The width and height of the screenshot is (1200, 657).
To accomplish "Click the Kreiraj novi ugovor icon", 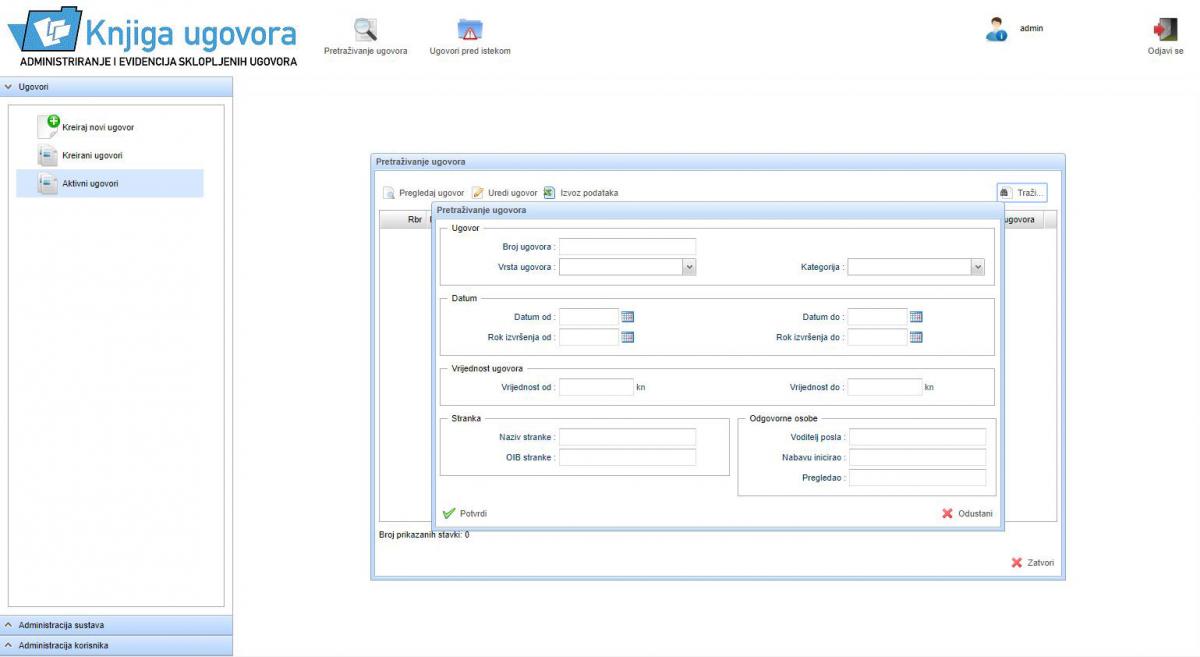I will [48, 126].
